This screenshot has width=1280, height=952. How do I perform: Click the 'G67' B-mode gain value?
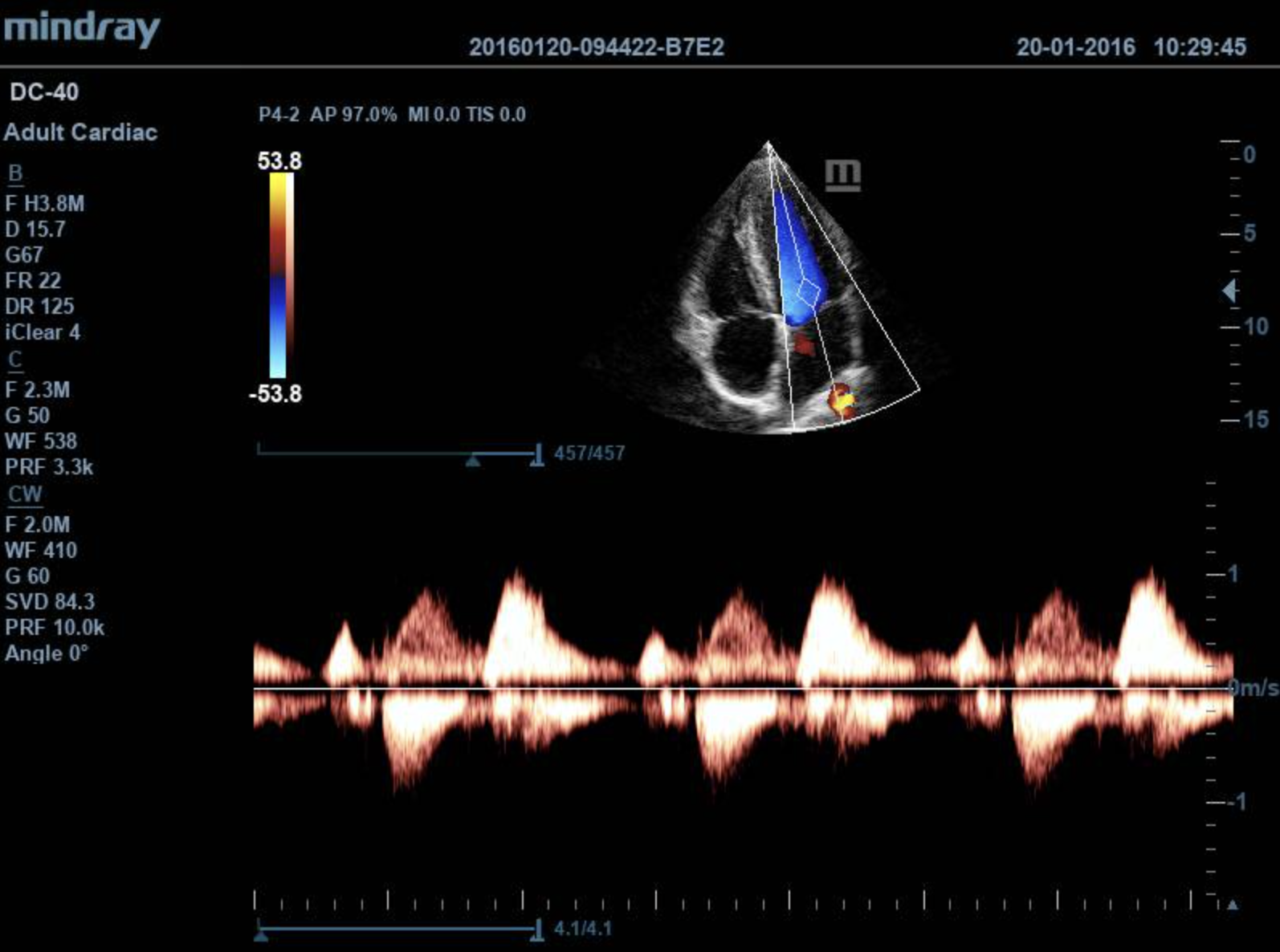tap(24, 255)
